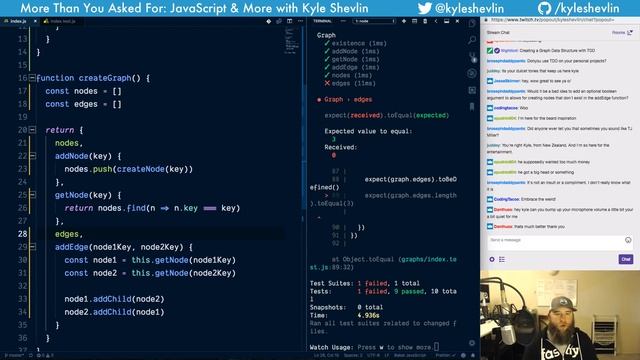Click the CodingTacos username in chat
This screenshot has height=360, width=640.
[x=506, y=199]
